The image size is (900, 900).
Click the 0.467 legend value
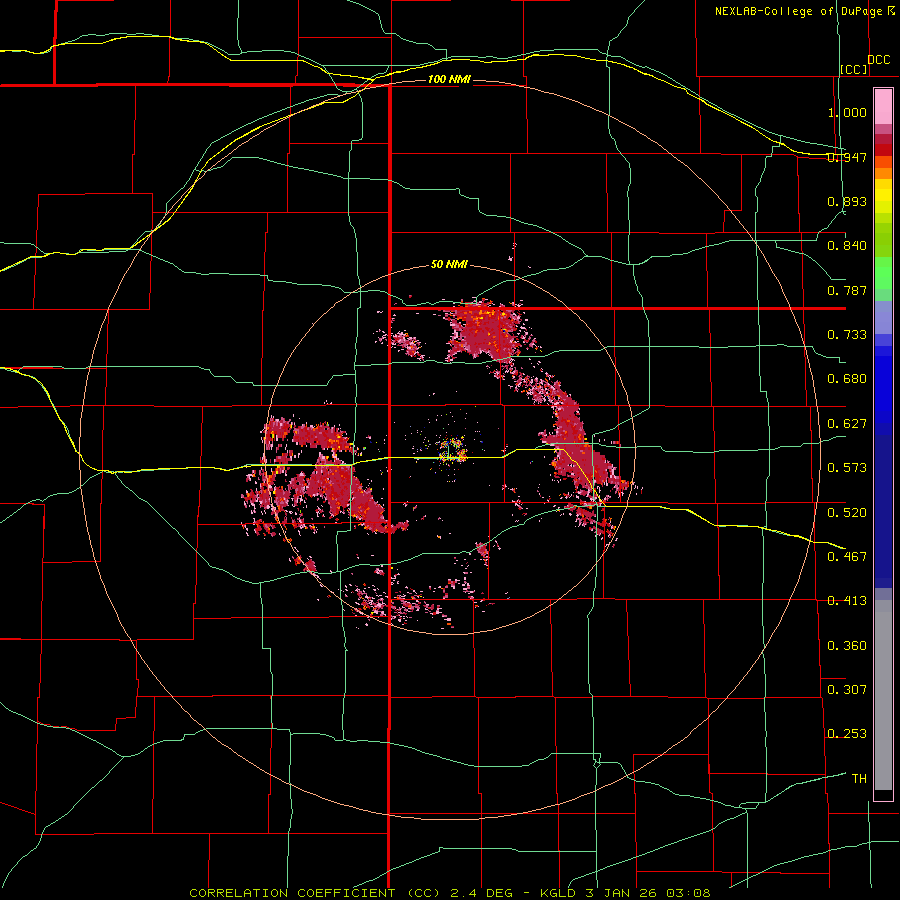847,556
